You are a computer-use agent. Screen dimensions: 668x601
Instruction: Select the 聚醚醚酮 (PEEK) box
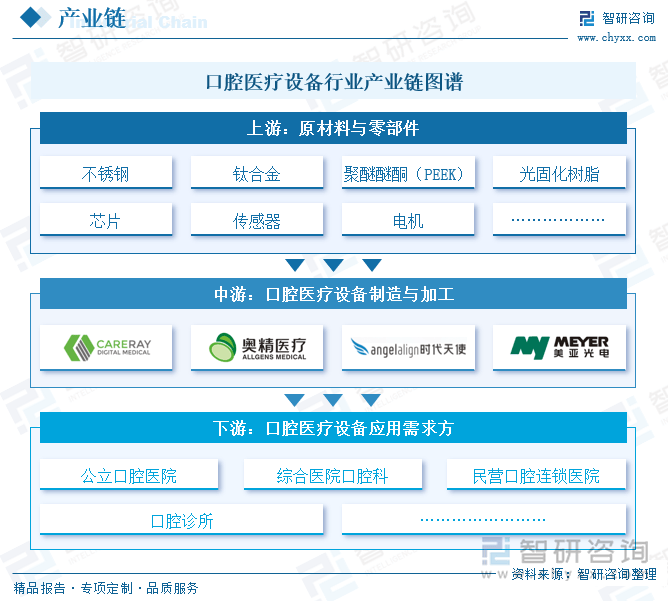(408, 173)
